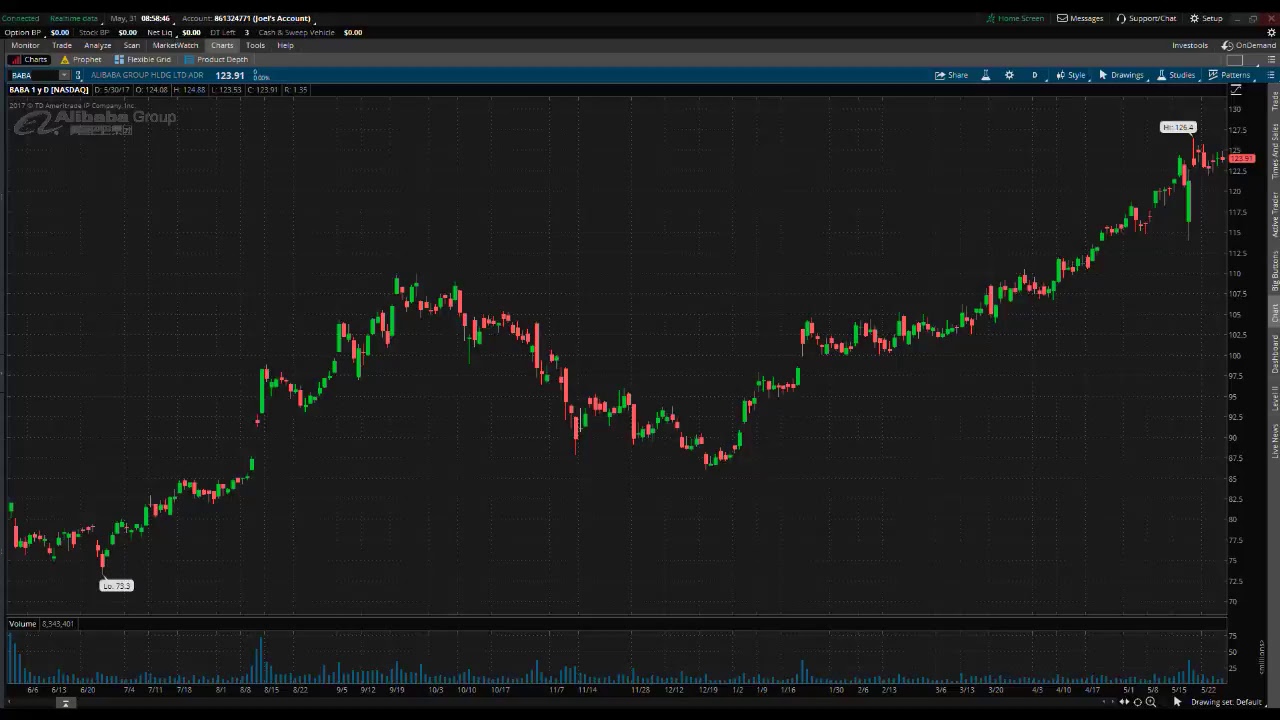Open Messages panel

coord(1080,18)
